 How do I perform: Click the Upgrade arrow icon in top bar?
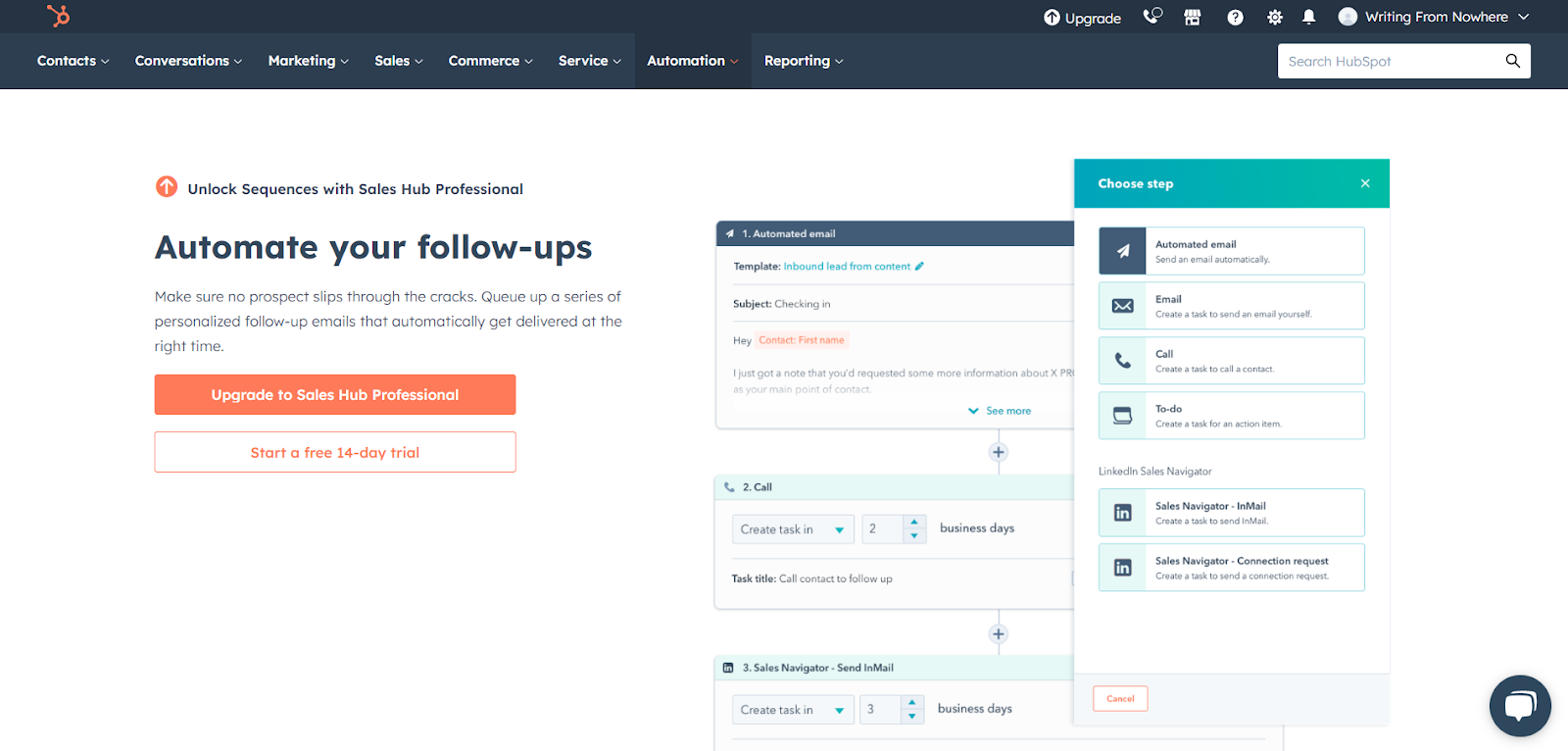click(1052, 18)
